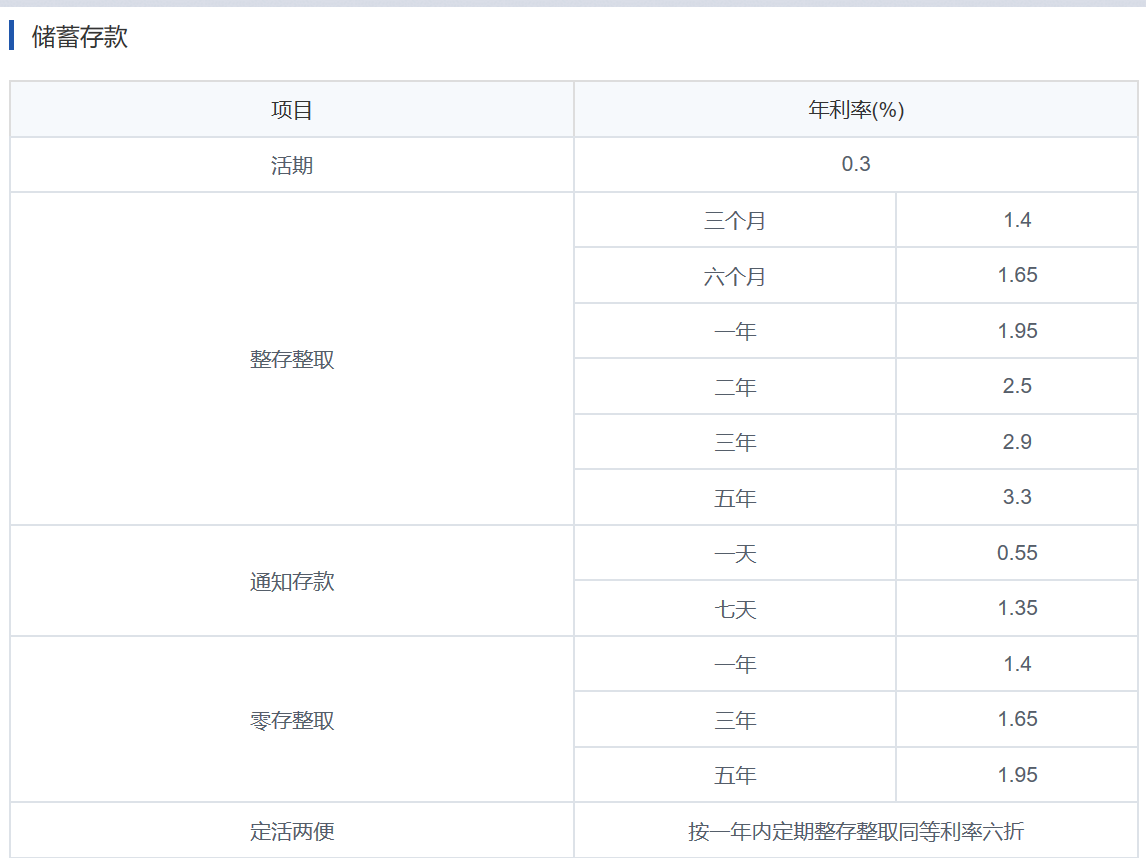Select 五年 term in the 零存整取 group
The image size is (1146, 858).
(x=735, y=775)
